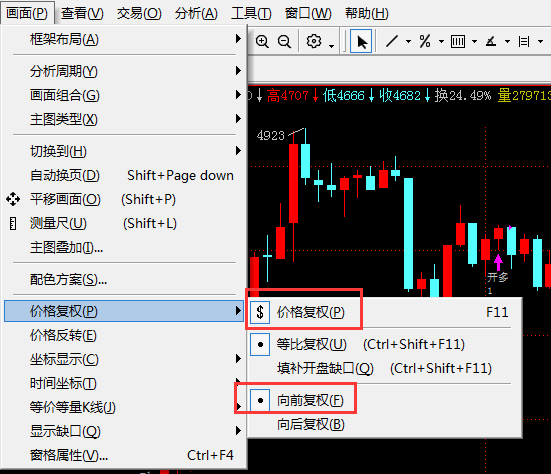Open dropdown arrow next to angle tool
Screen dimensions: 551x474
coord(507,41)
